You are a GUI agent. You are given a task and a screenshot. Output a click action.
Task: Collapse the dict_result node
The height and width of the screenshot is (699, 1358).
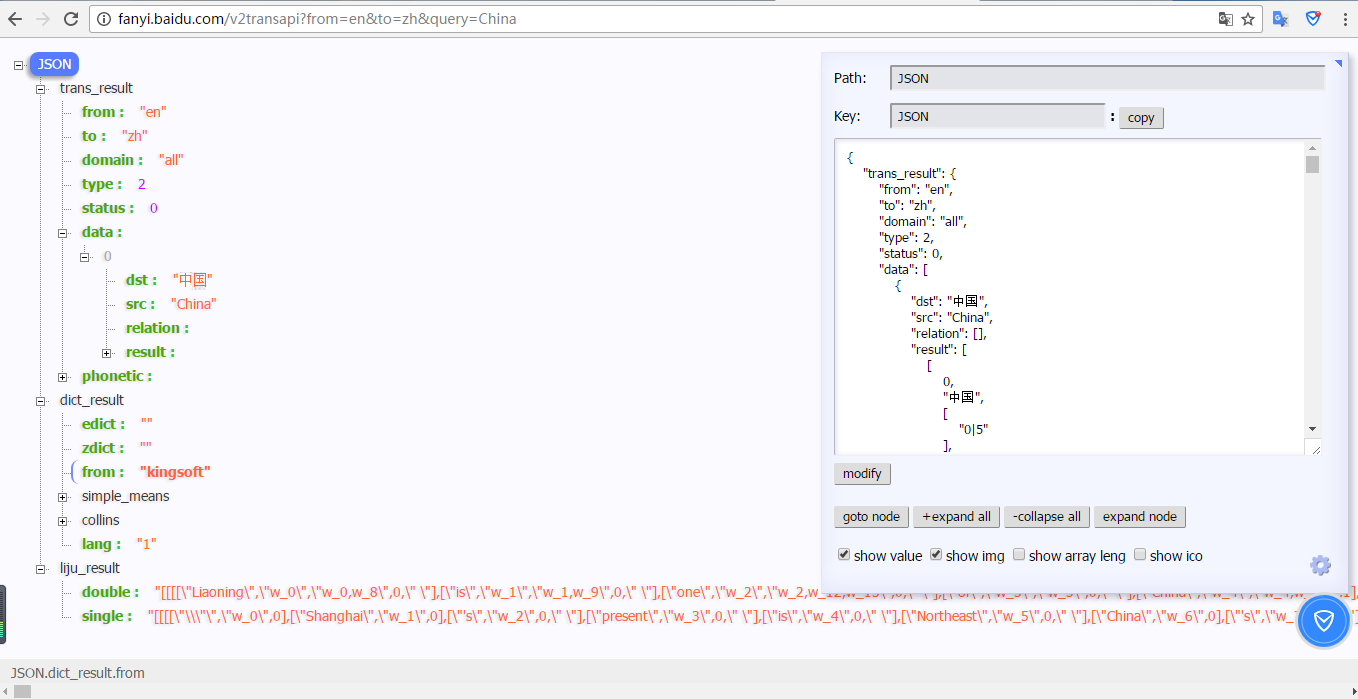[41, 400]
